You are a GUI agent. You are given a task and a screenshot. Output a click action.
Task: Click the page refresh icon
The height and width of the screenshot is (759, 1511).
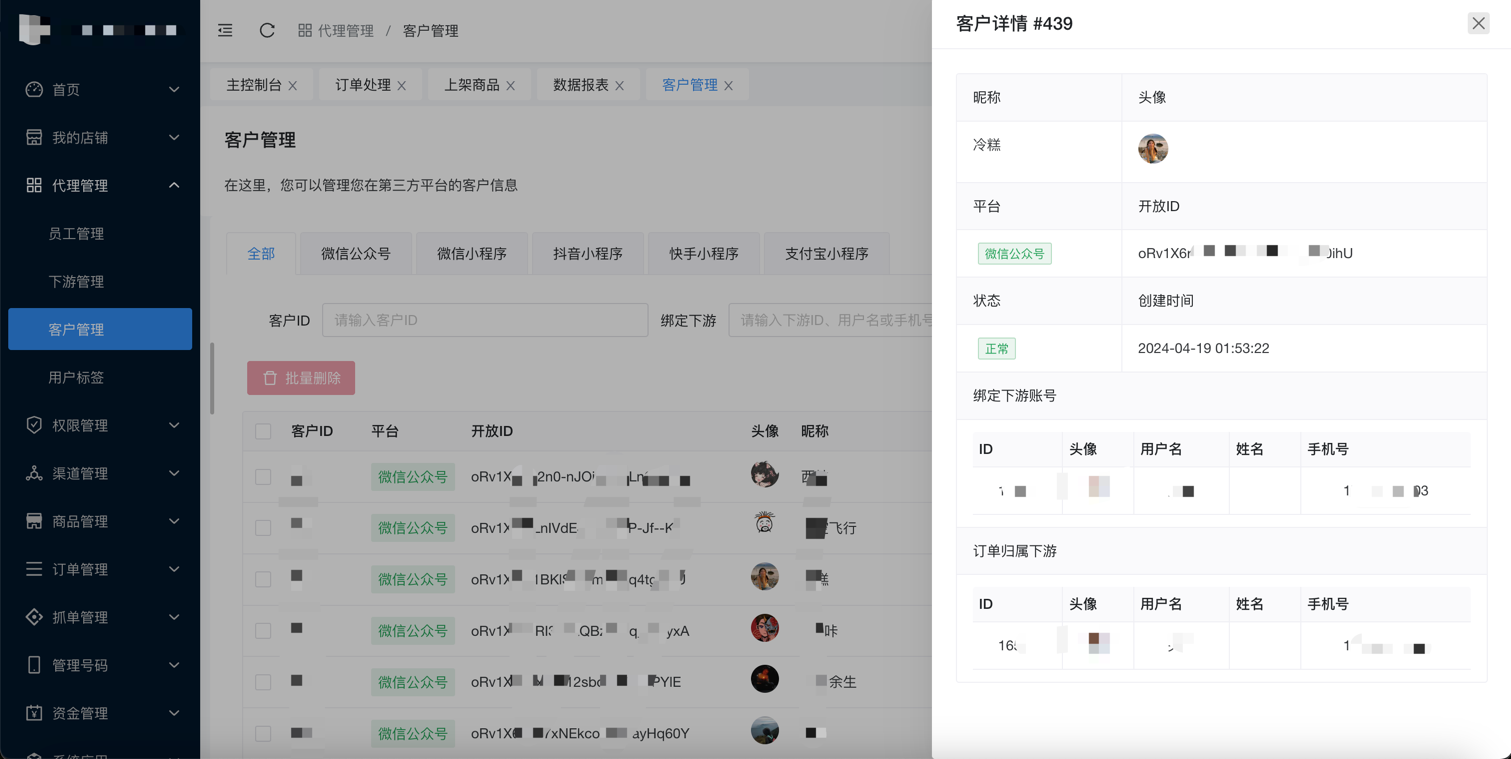point(267,31)
